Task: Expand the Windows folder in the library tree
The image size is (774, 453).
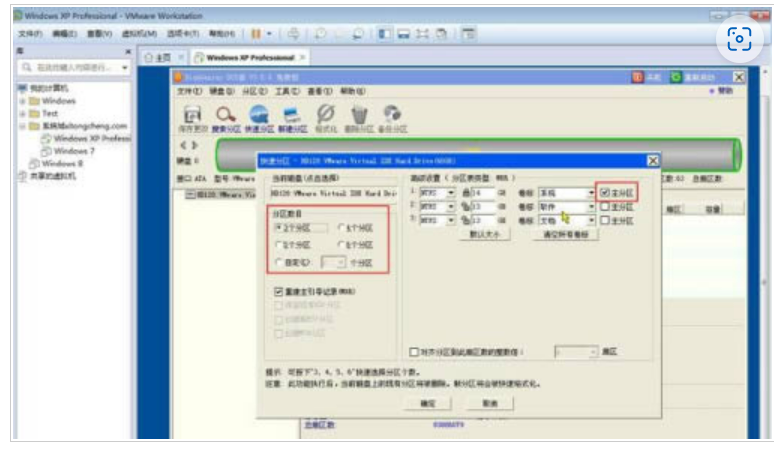Action: point(21,101)
